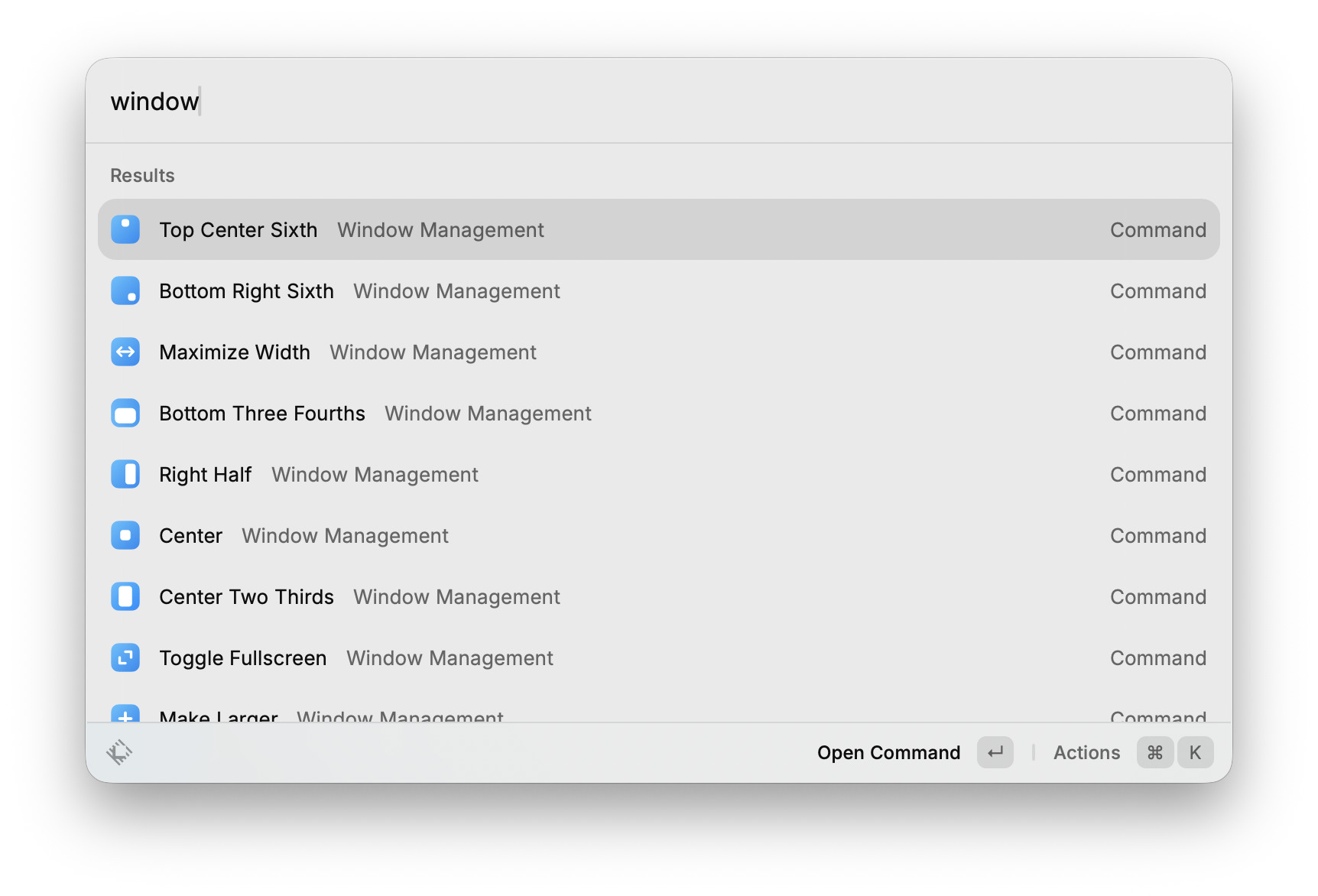
Task: Click the 'Results' section header
Action: coord(142,175)
